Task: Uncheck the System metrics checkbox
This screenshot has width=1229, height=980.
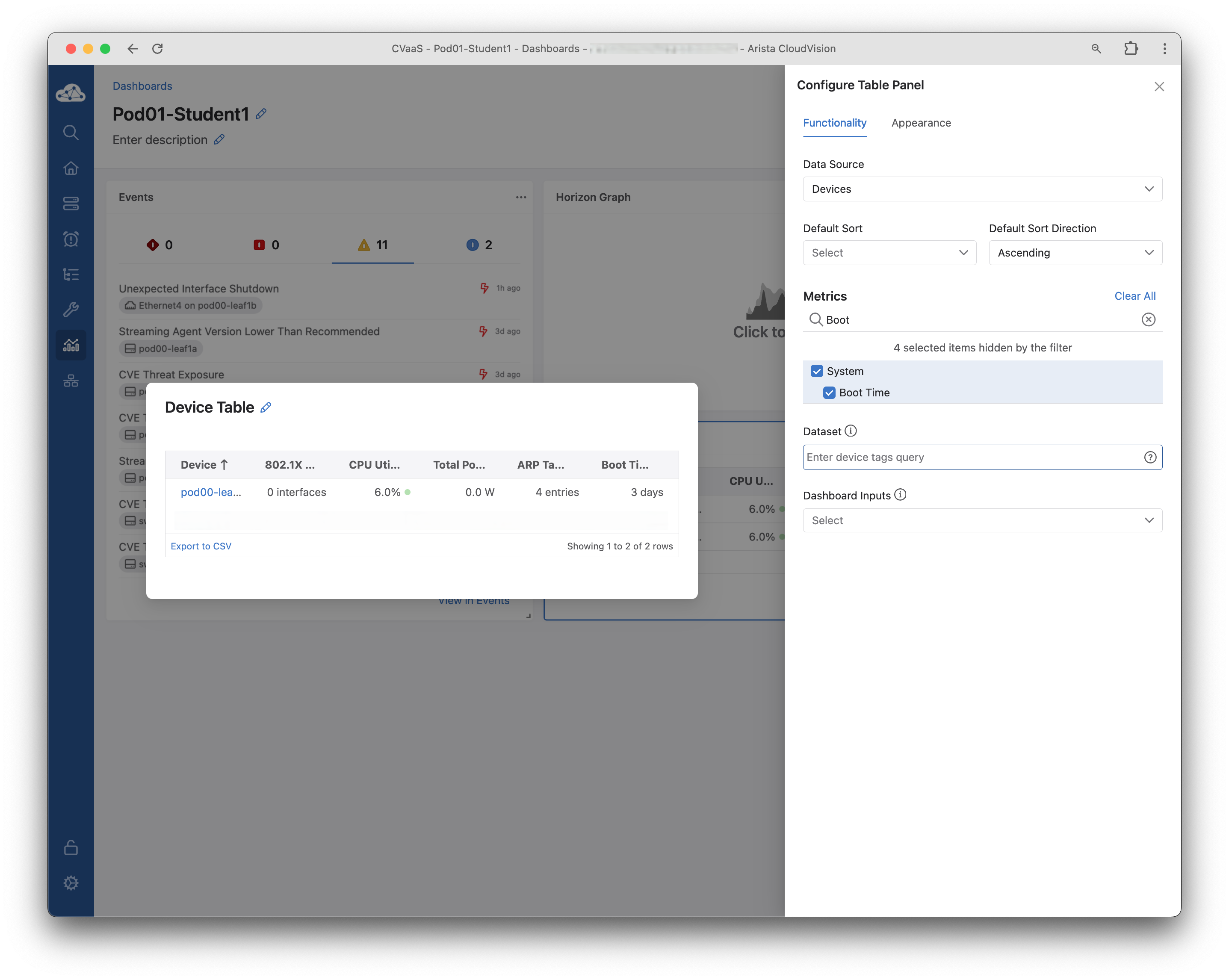Action: [x=816, y=371]
